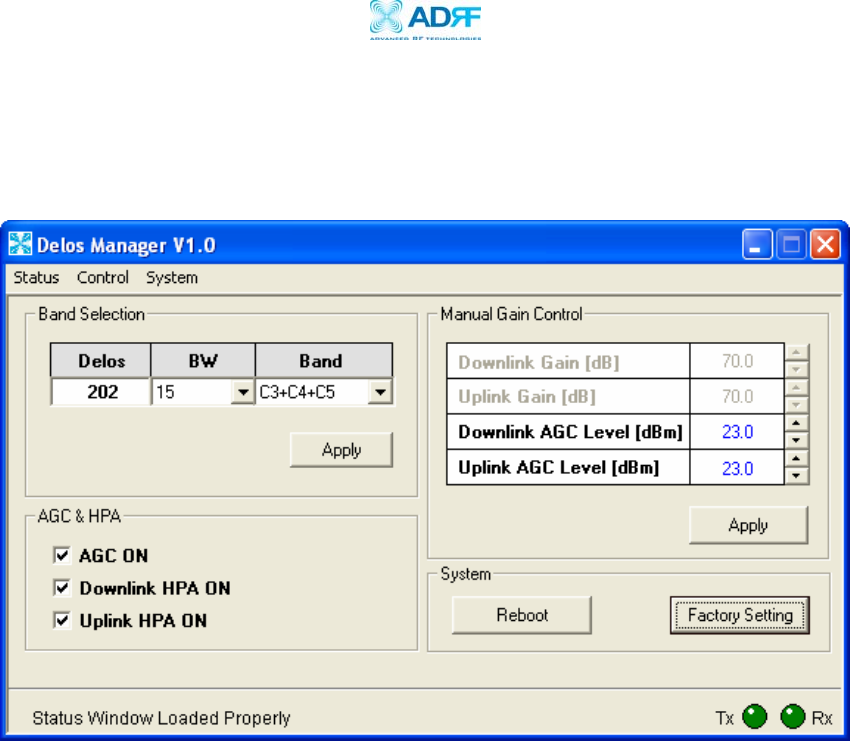Click the Reboot button

(522, 615)
